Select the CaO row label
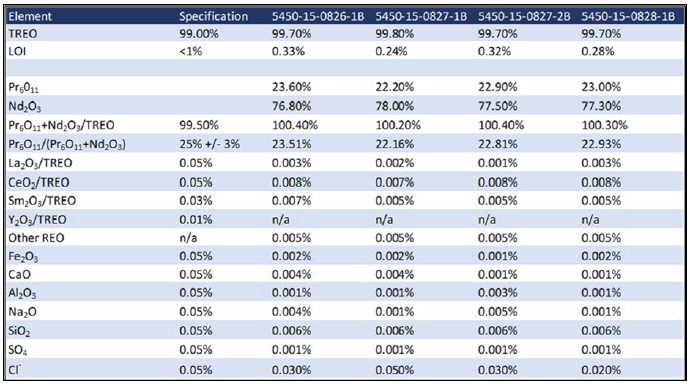Image resolution: width=690 pixels, height=384 pixels. pos(19,275)
